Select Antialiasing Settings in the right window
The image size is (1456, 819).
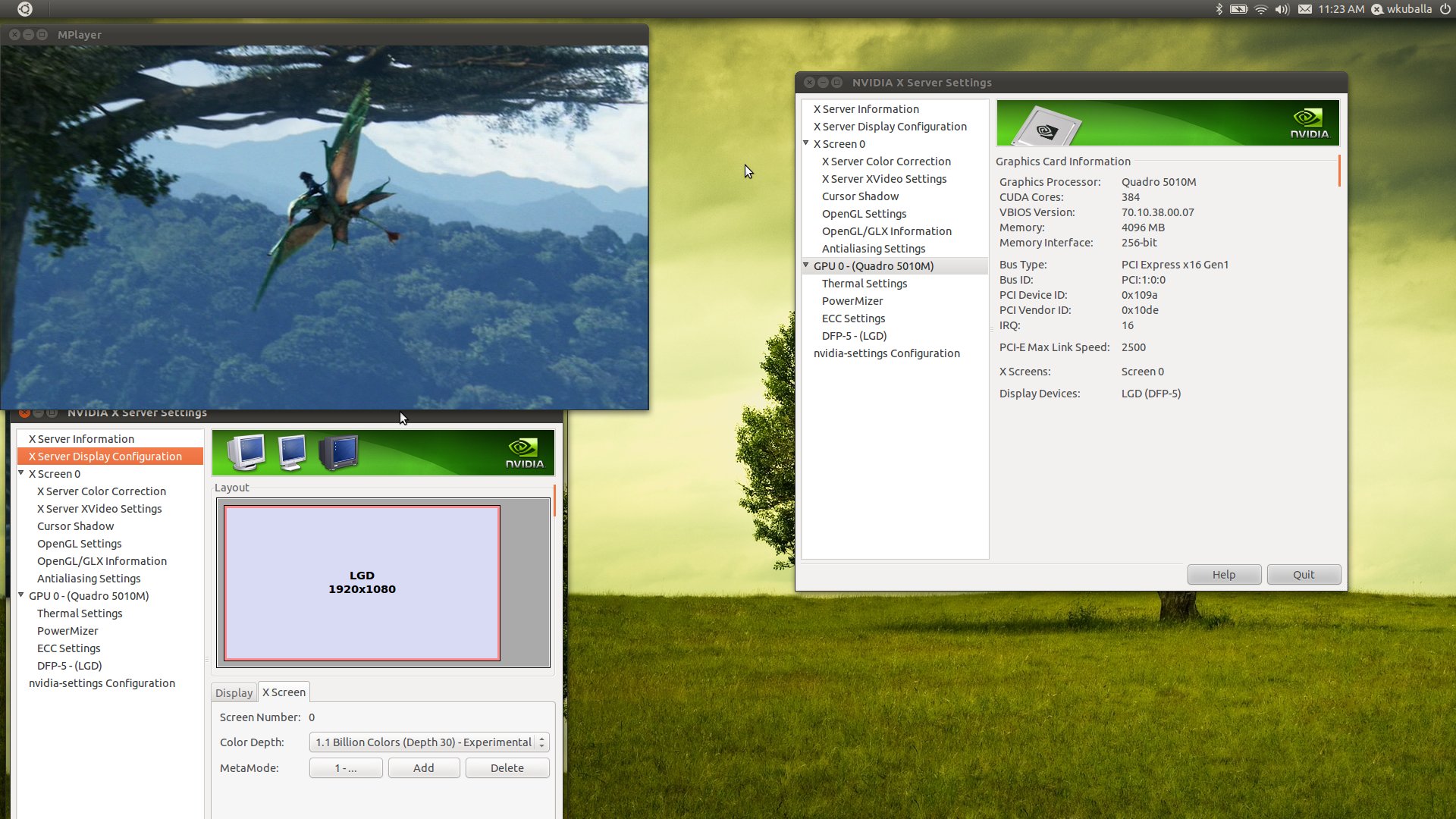click(874, 249)
